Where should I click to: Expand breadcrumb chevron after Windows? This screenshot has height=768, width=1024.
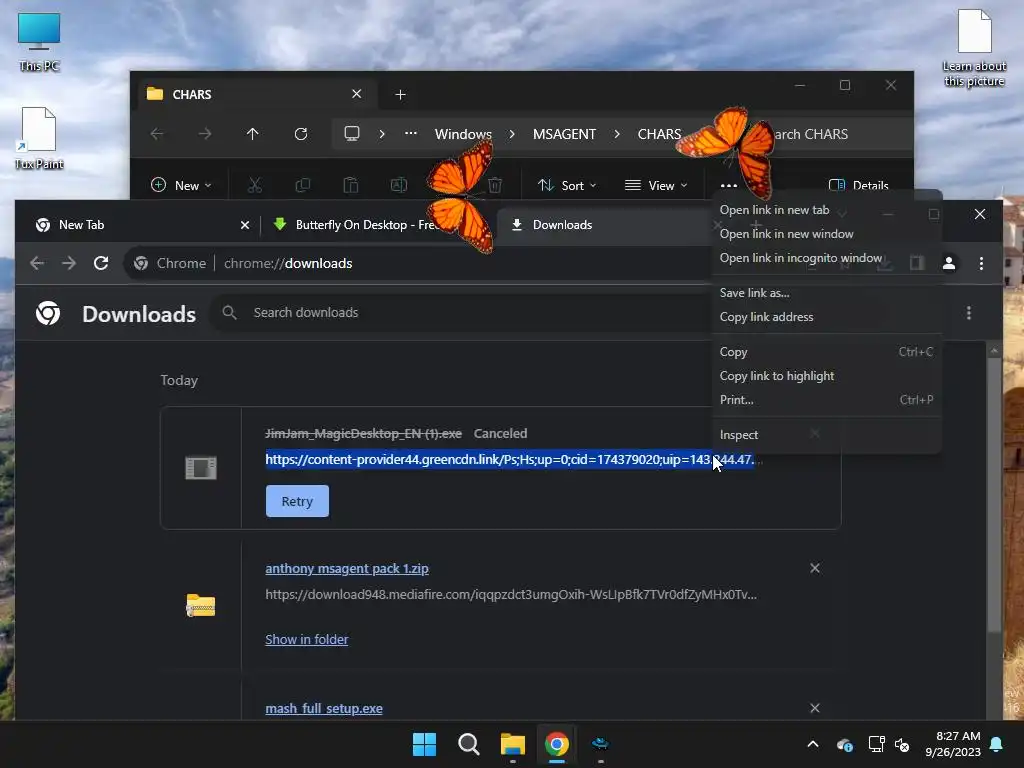[x=512, y=134]
